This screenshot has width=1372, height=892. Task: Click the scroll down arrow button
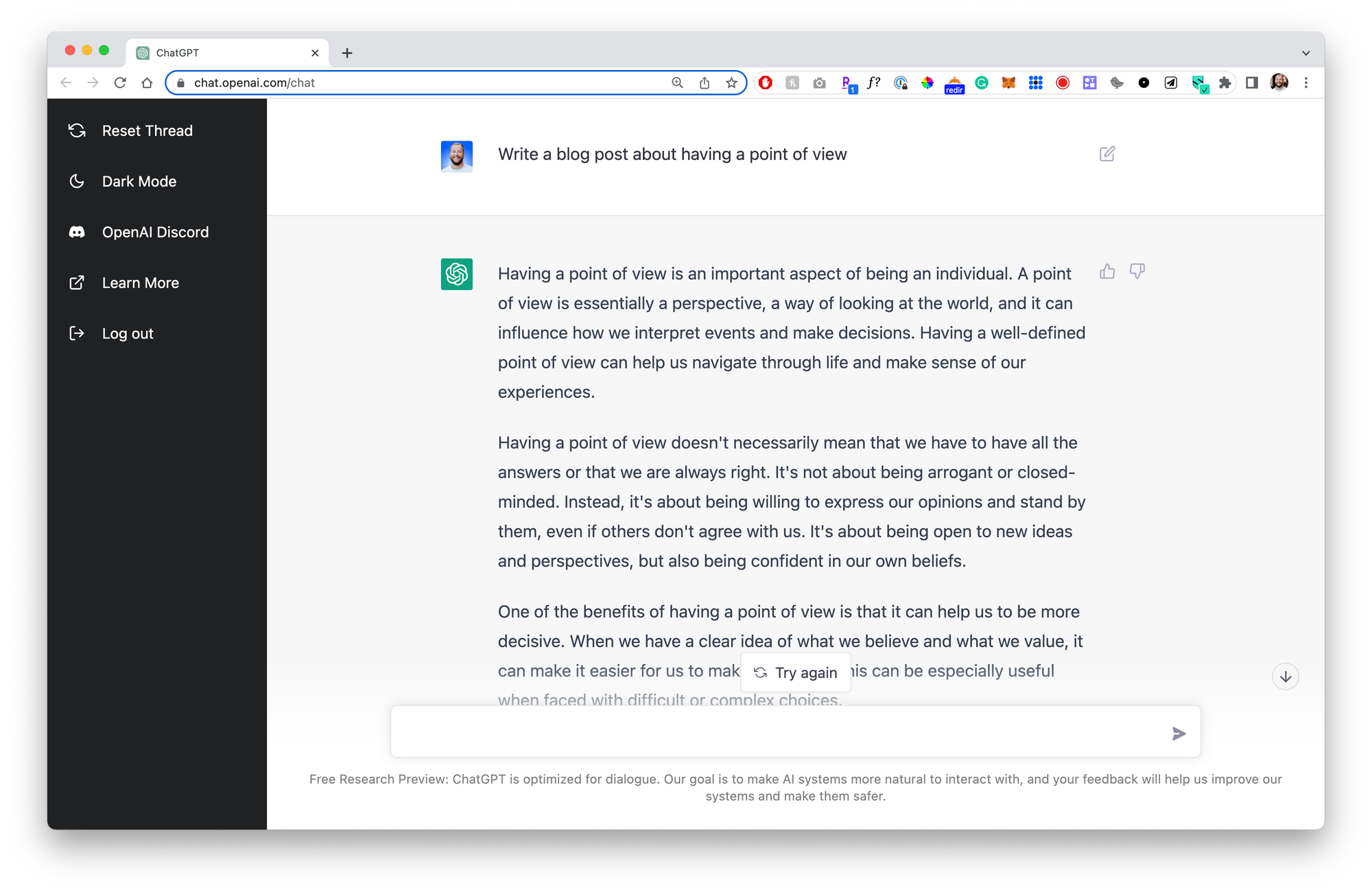click(1286, 677)
